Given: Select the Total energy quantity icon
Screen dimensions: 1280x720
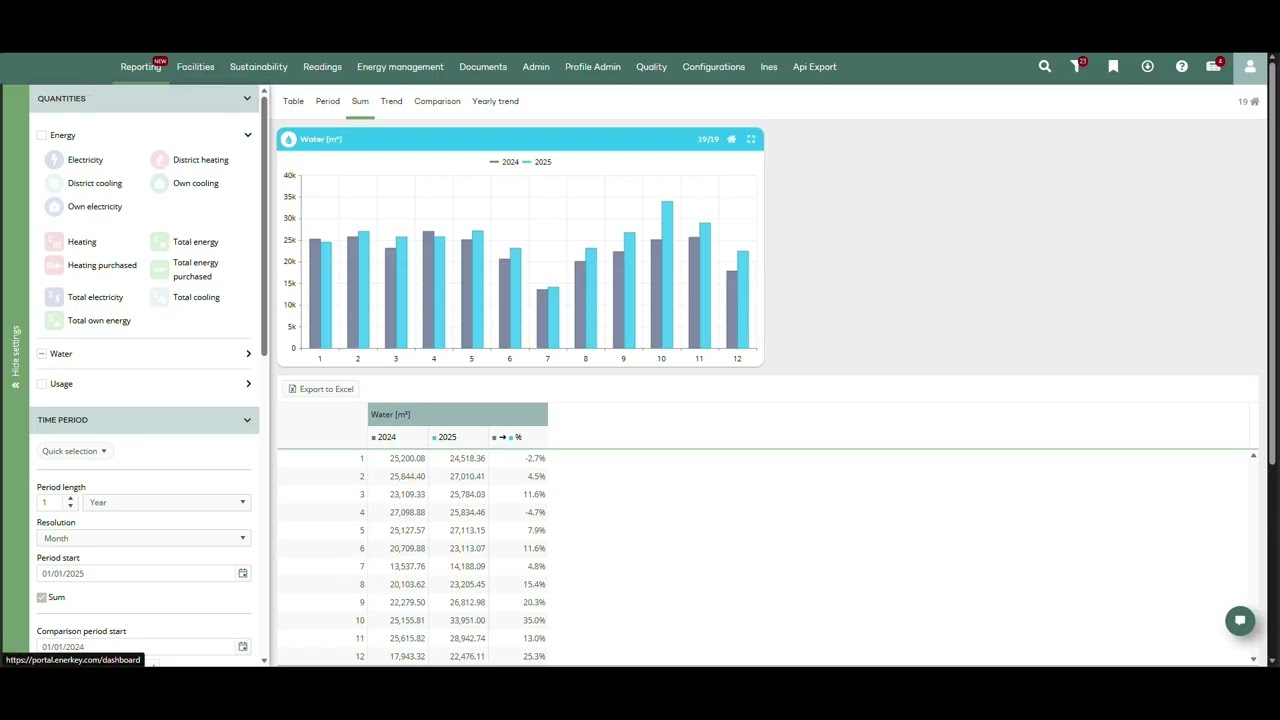Looking at the screenshot, I should pos(159,242).
